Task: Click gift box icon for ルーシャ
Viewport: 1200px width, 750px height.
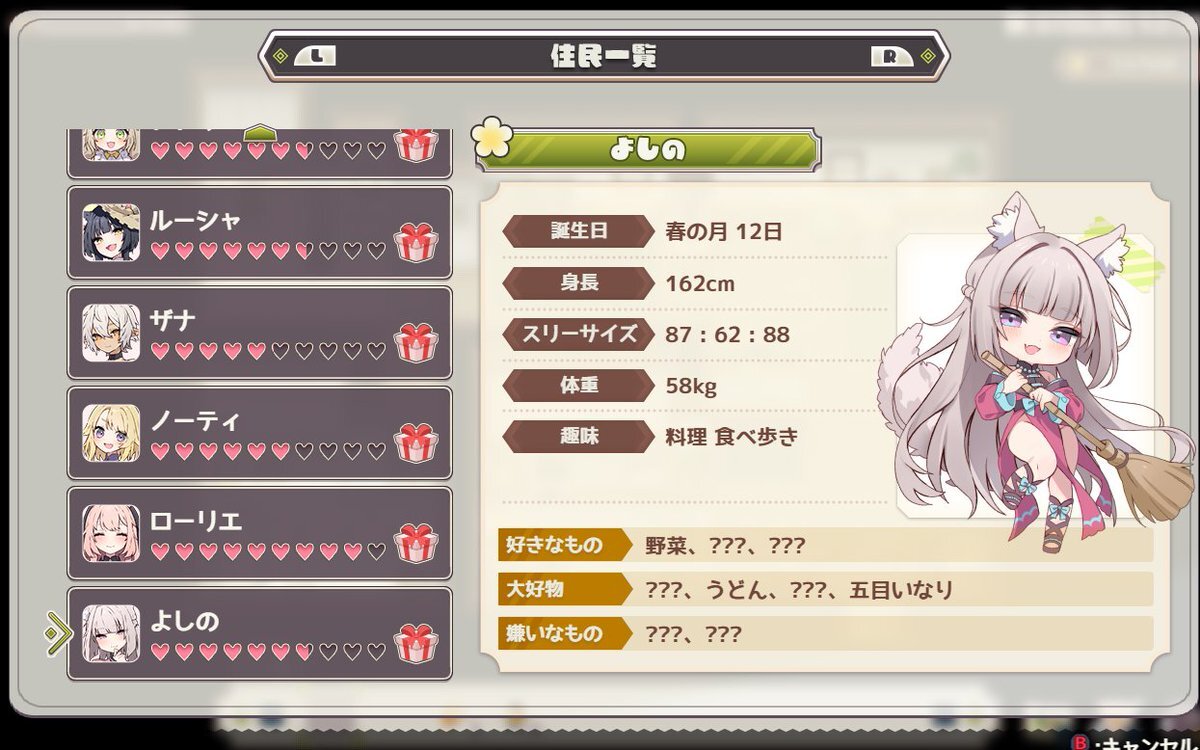Action: click(416, 242)
